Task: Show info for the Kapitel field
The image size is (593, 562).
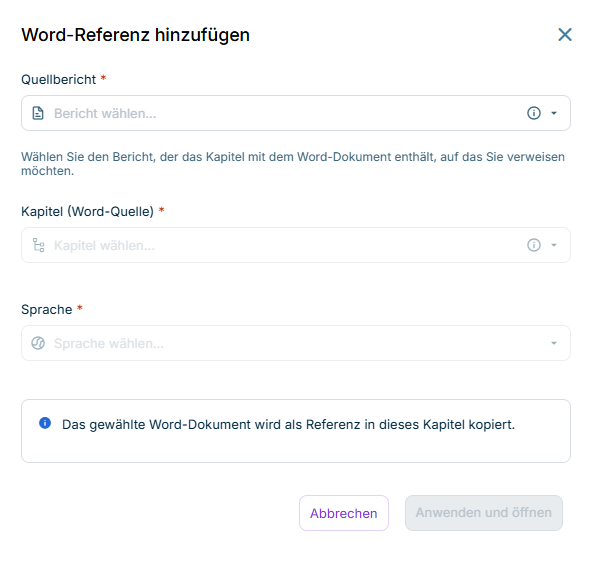Action: coord(534,245)
